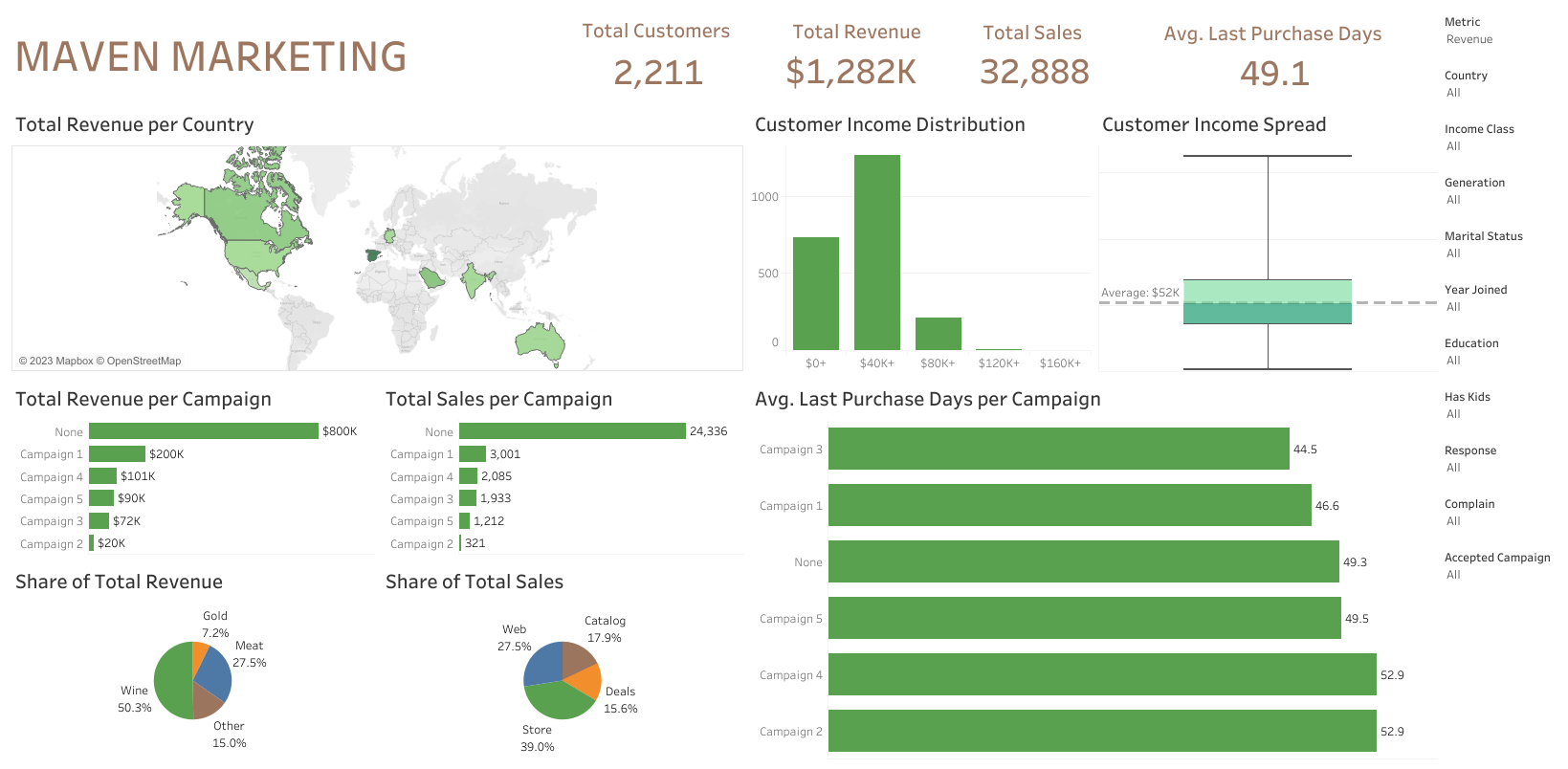Select the Store slice in sales pie
1568x769 pixels.
pos(558,703)
